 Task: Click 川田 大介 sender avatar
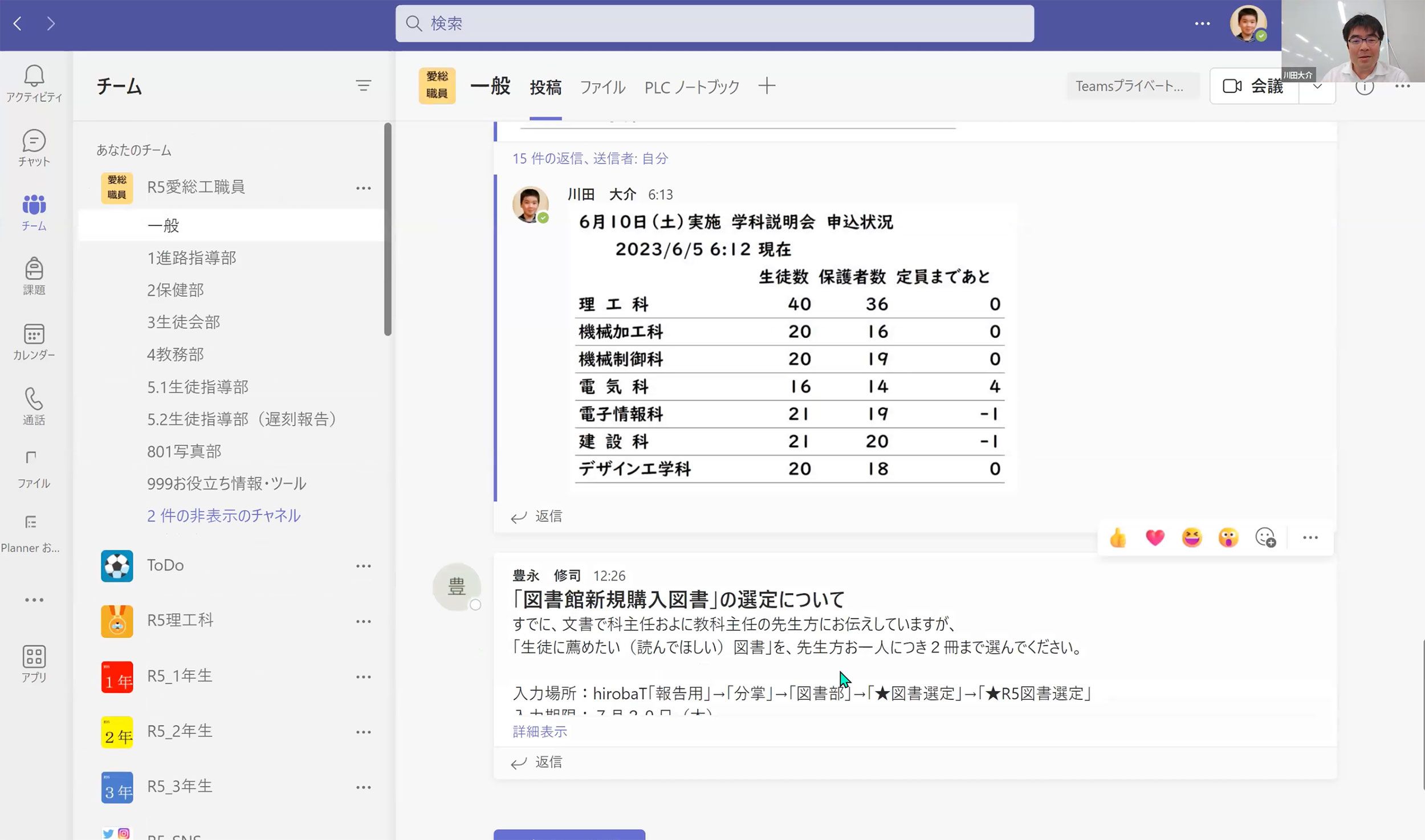[x=530, y=204]
